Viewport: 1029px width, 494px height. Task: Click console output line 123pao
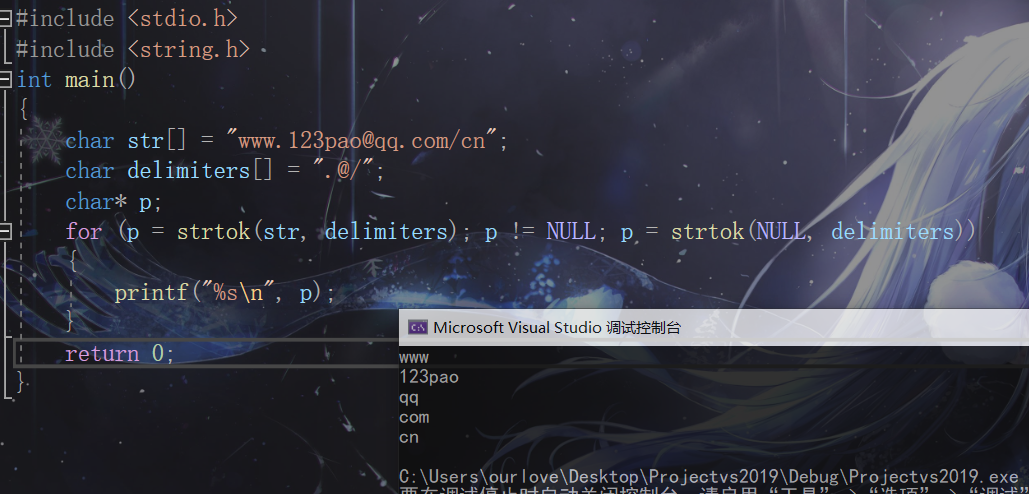429,377
